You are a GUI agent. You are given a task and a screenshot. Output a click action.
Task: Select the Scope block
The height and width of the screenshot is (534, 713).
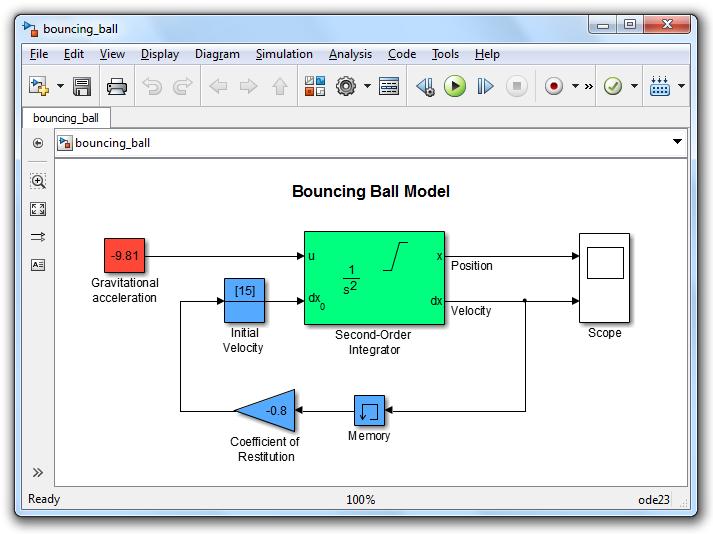pyautogui.click(x=604, y=278)
